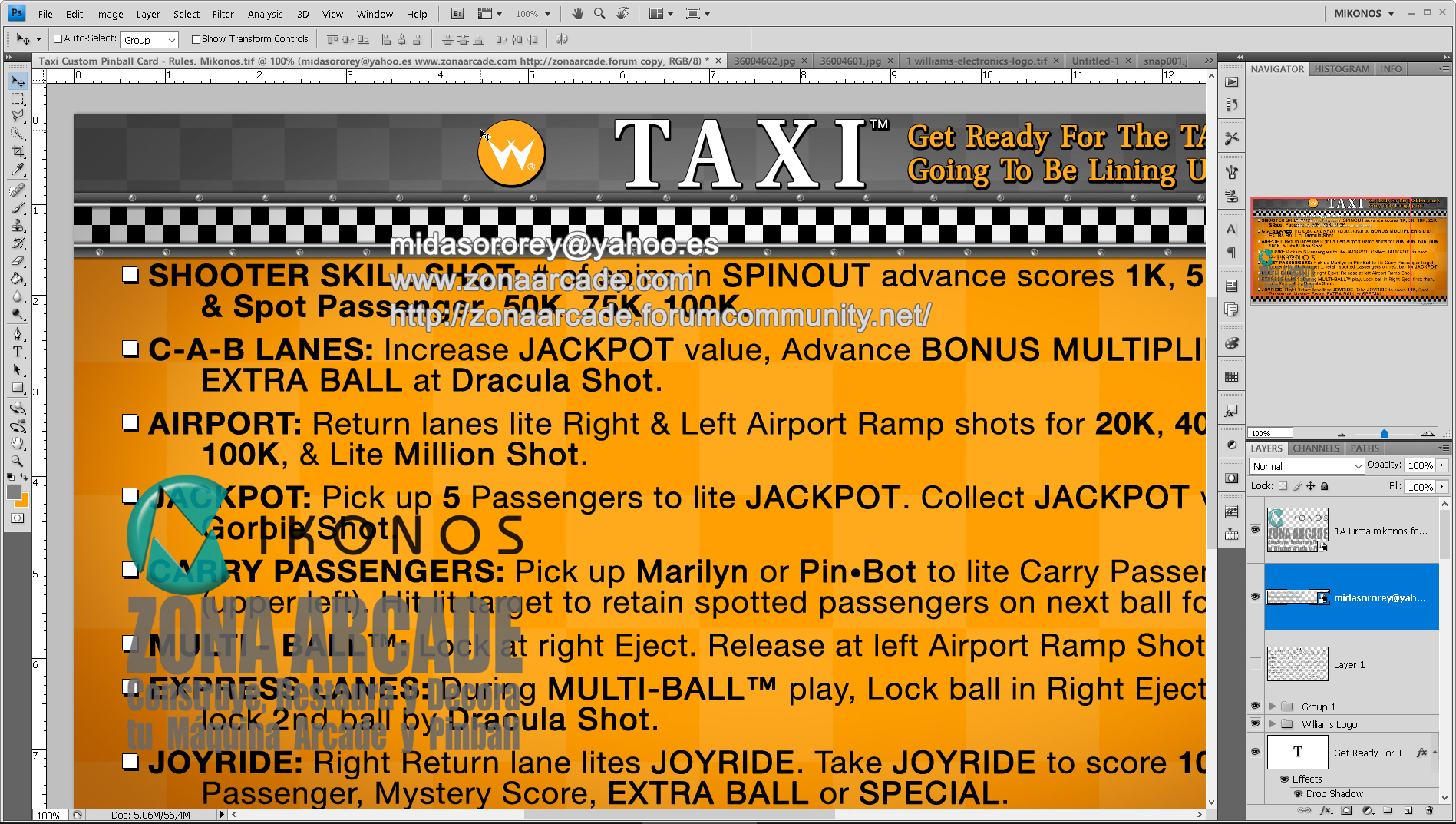The width and height of the screenshot is (1456, 824).
Task: Switch to the Untitled-1 document tab
Action: tap(1095, 61)
